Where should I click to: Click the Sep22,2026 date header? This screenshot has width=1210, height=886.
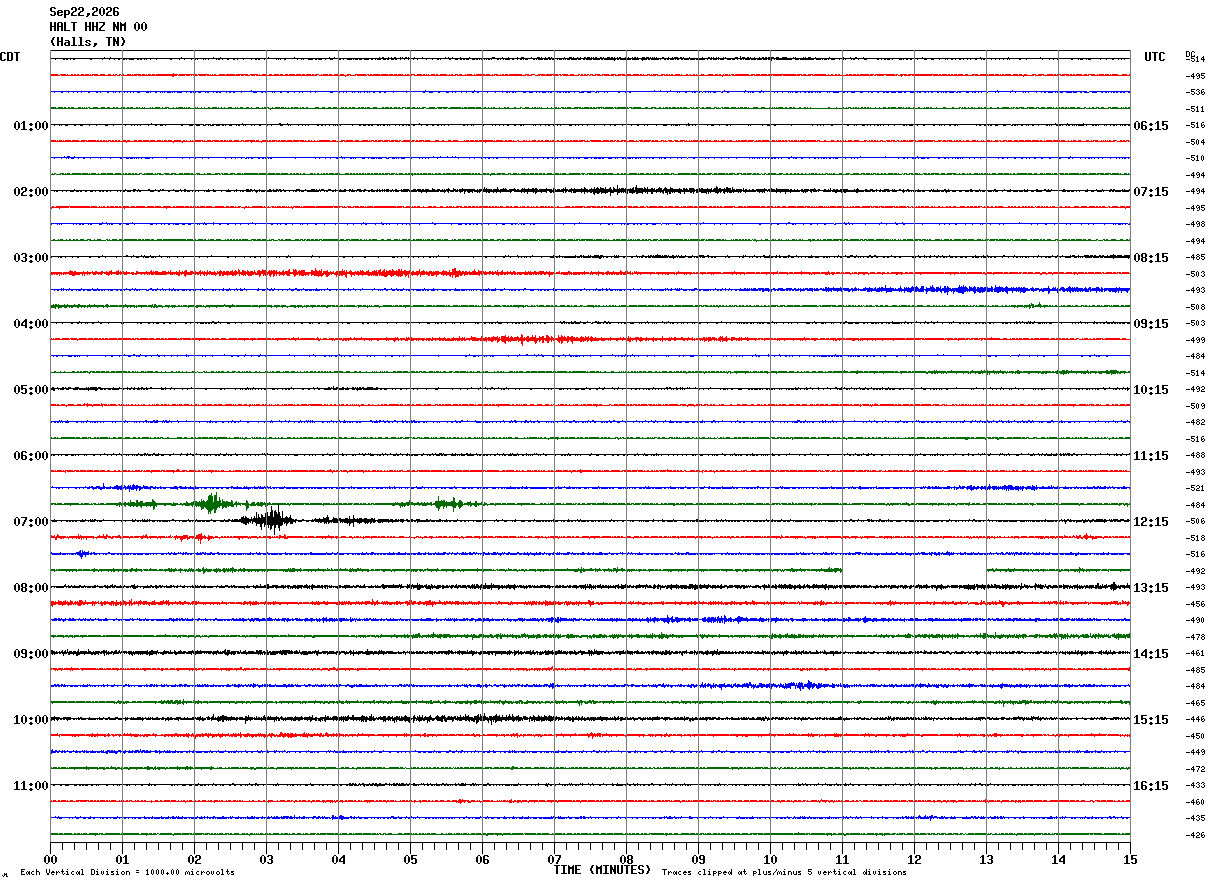click(x=84, y=12)
